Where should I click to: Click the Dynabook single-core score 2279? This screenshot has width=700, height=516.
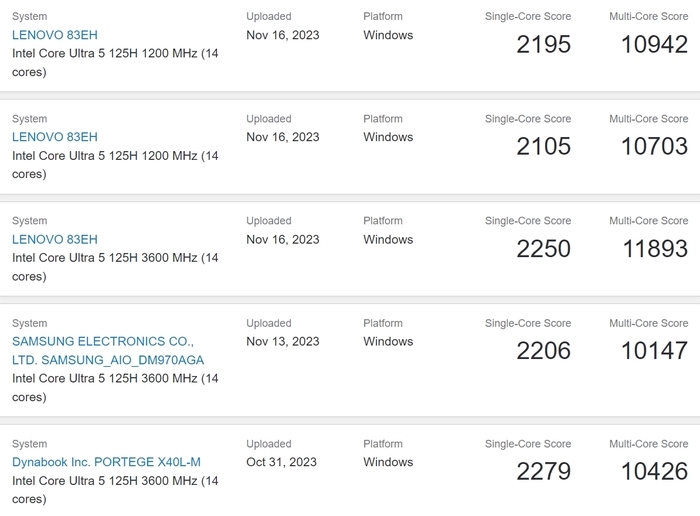(x=543, y=471)
